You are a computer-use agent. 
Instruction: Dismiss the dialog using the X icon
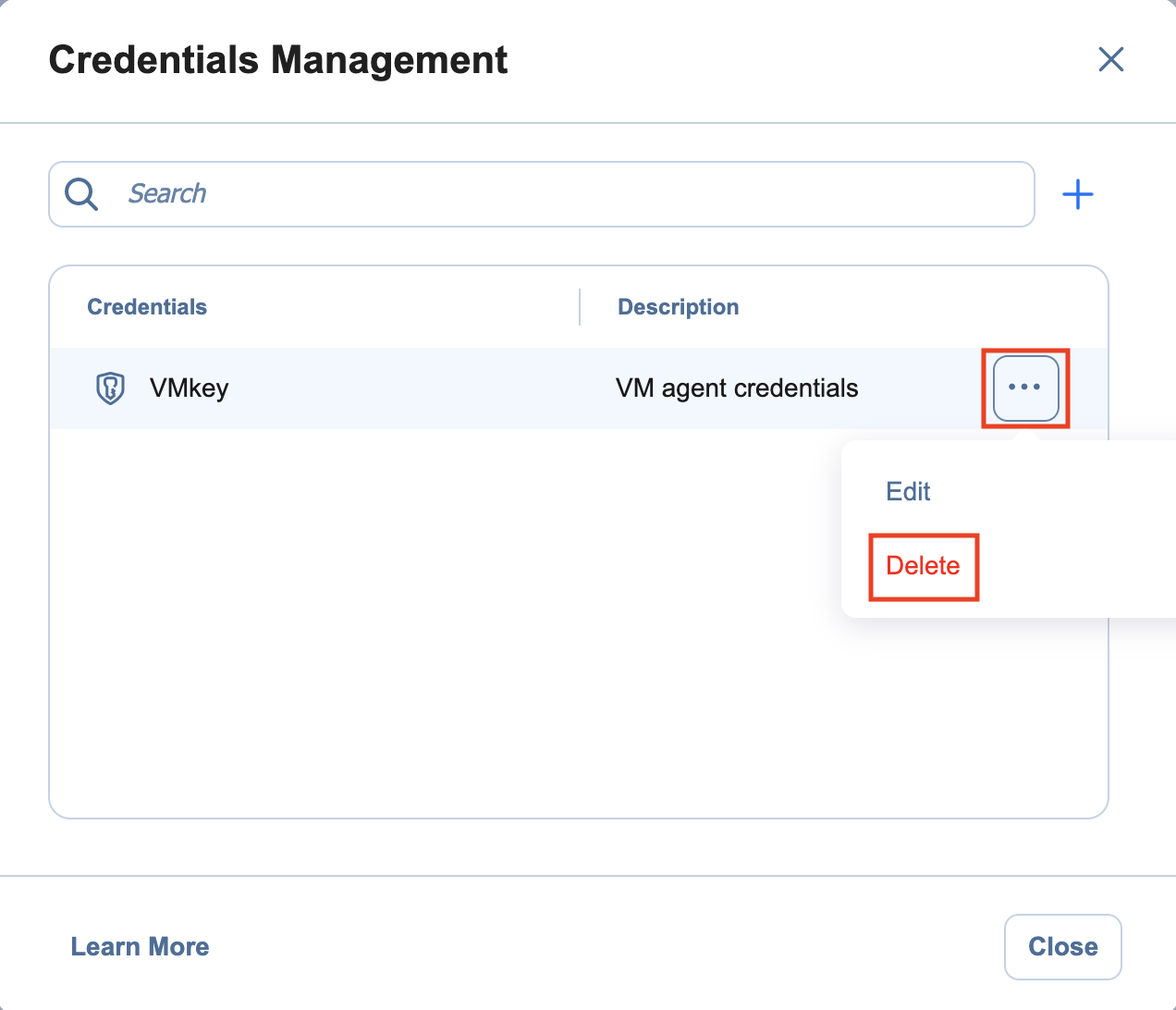pos(1110,59)
